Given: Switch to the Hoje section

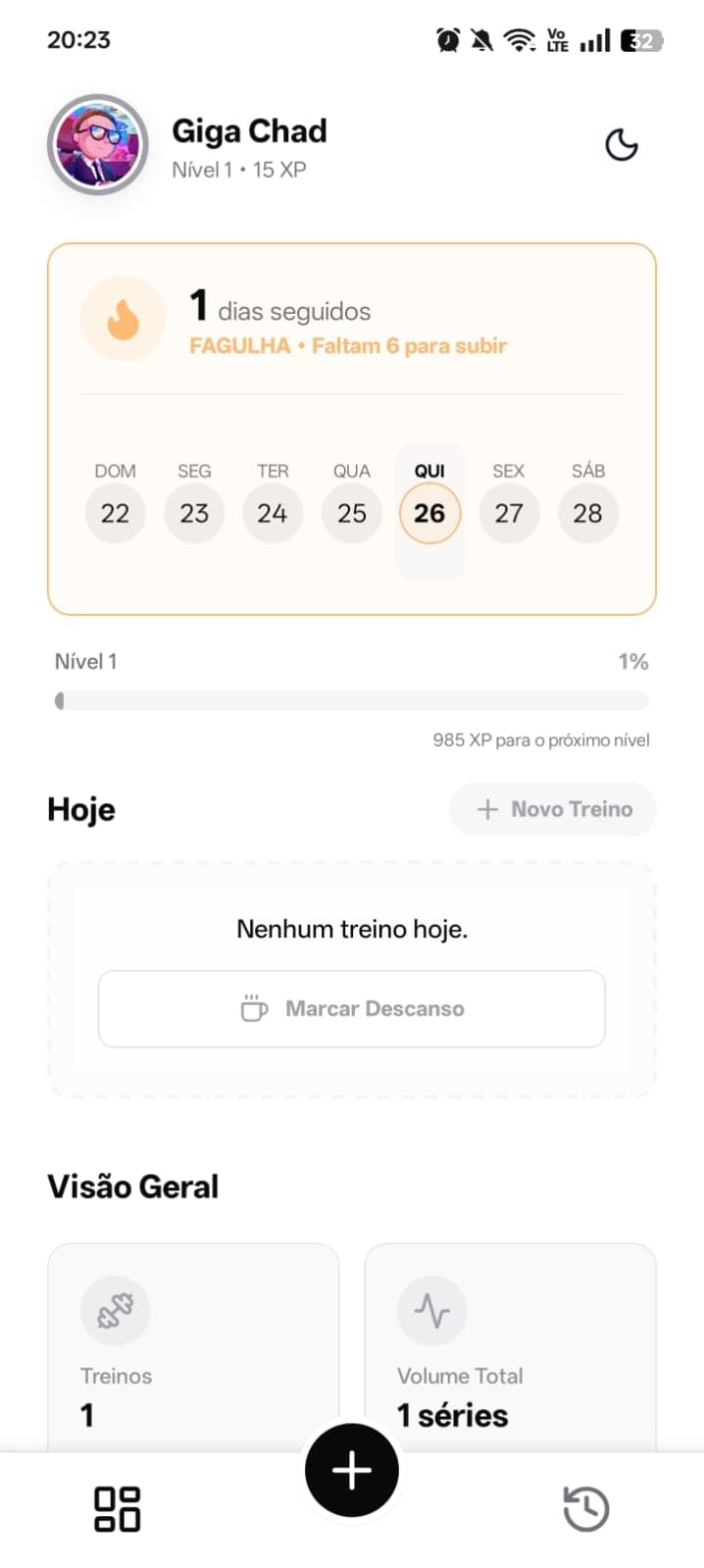Looking at the screenshot, I should [x=81, y=809].
